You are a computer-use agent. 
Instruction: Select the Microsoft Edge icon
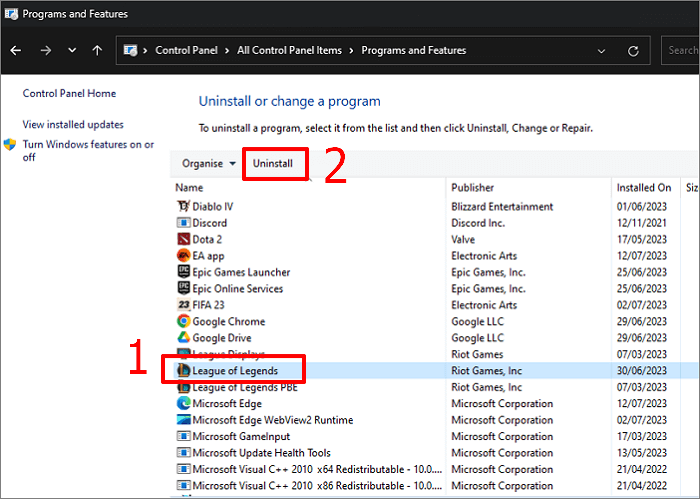(x=183, y=403)
